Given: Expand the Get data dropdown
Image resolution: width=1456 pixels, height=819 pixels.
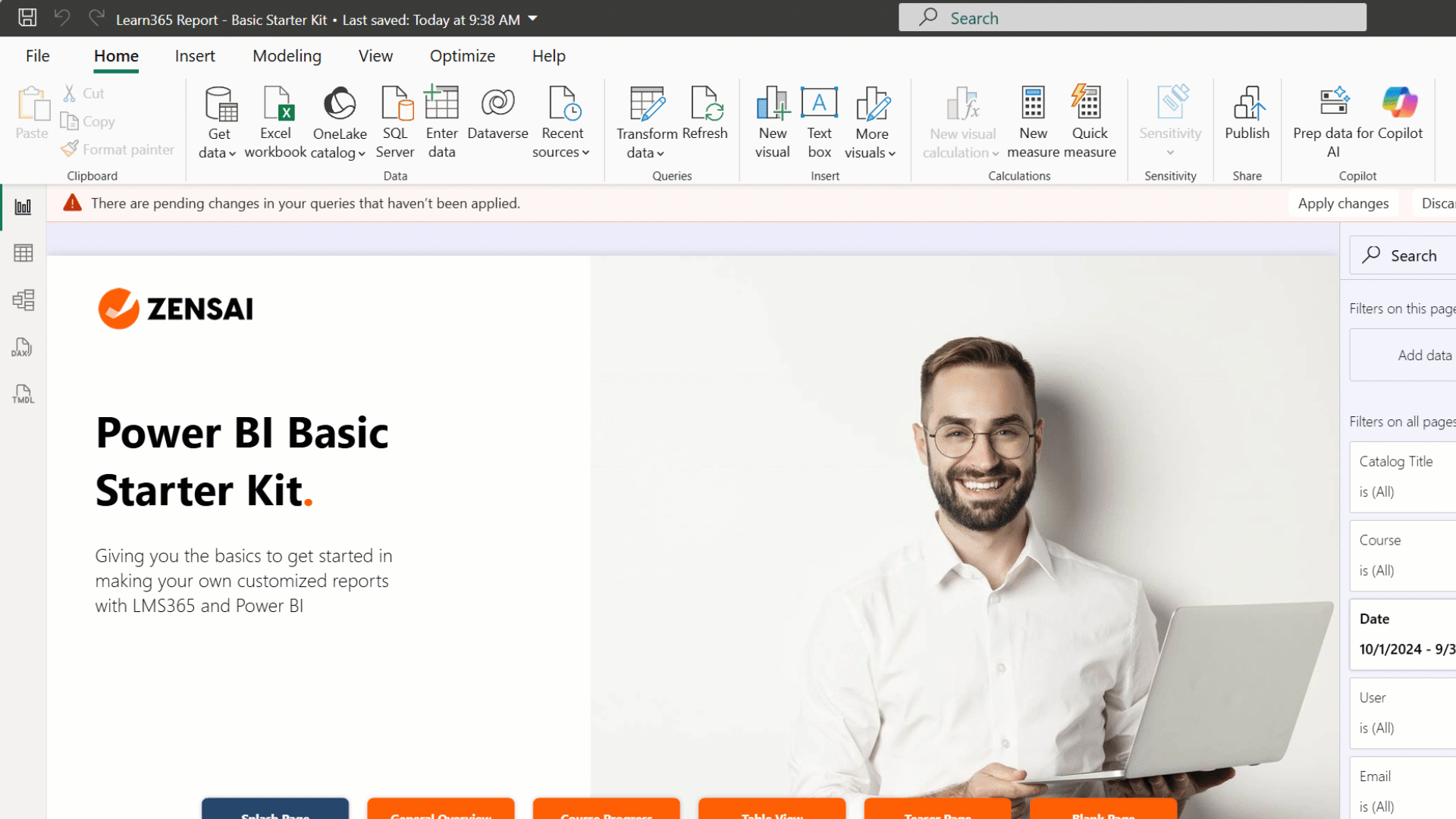Looking at the screenshot, I should [x=218, y=152].
